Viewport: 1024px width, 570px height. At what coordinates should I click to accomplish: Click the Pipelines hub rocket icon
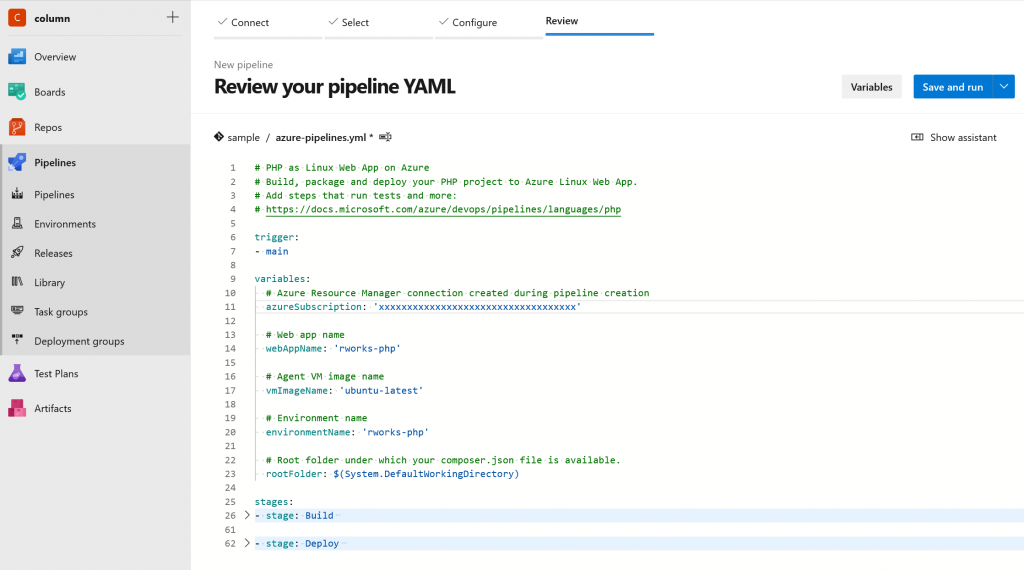click(x=17, y=163)
